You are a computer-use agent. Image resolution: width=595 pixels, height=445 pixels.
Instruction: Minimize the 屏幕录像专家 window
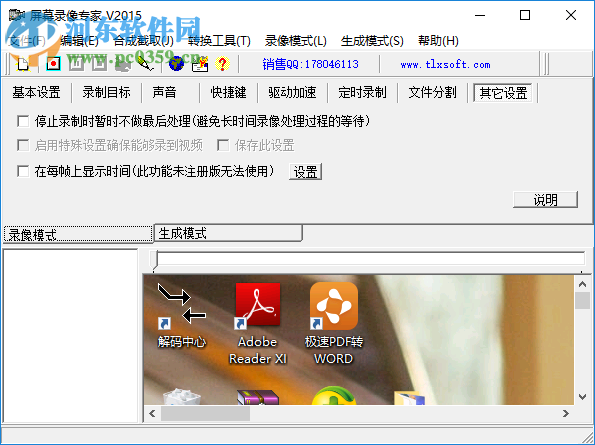[x=480, y=16]
